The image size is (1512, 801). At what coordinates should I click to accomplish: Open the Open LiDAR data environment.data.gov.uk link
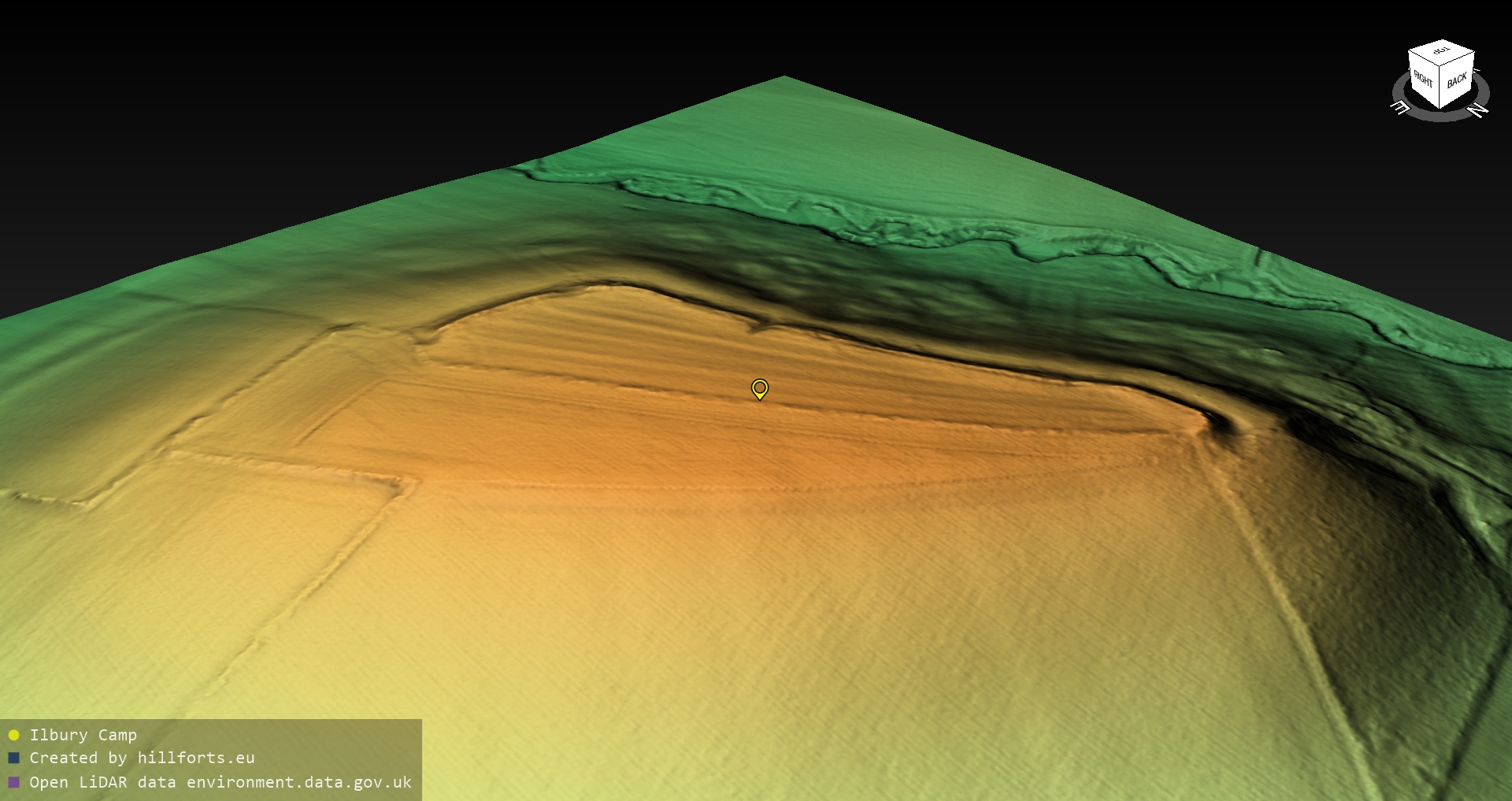tap(220, 782)
